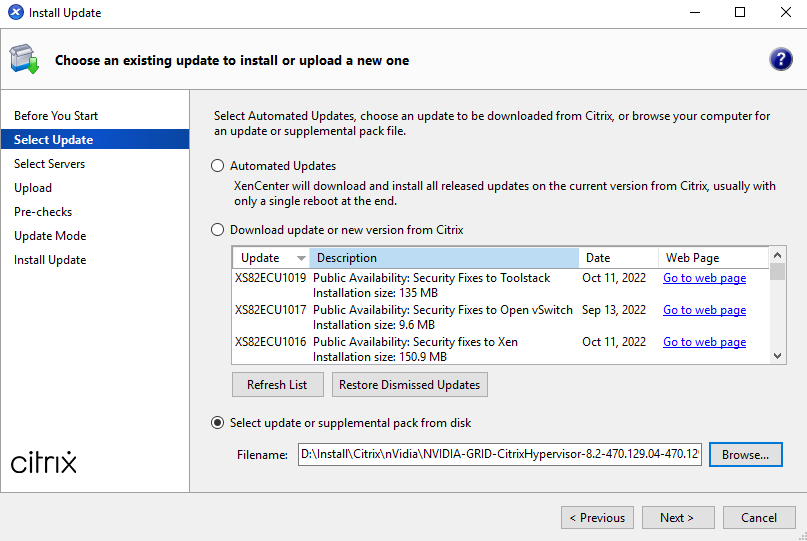Minimize the Install Update window

695,12
